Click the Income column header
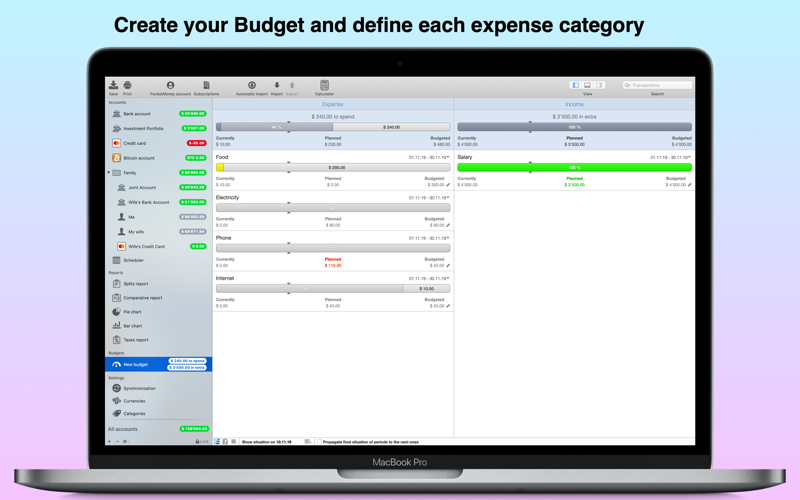Viewport: 800px width, 500px height. (x=574, y=104)
